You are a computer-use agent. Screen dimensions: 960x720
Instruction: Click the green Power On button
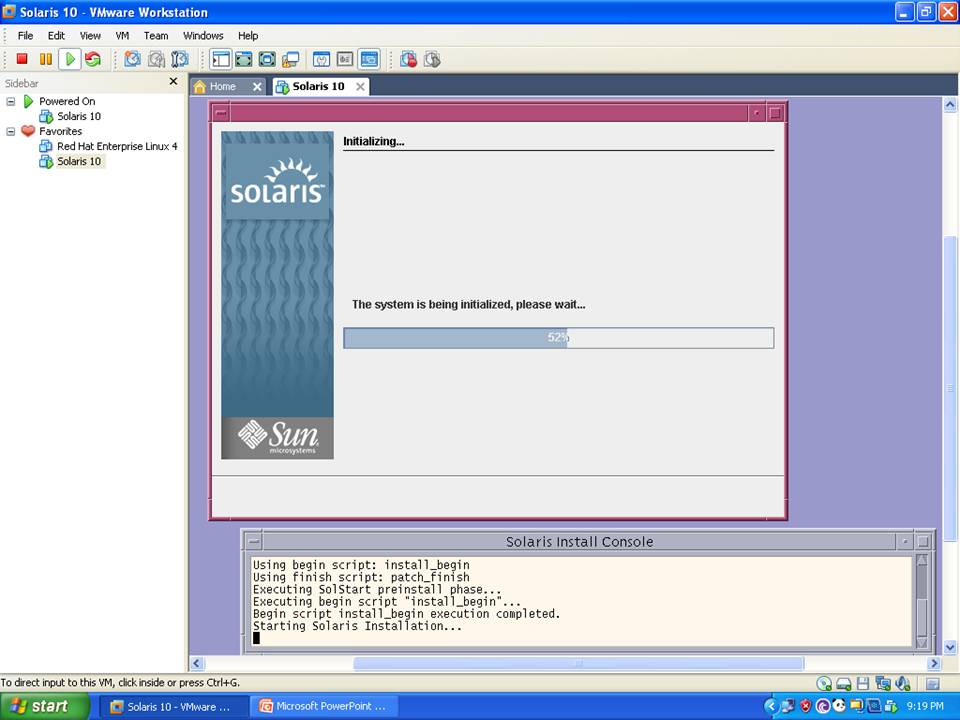(x=70, y=59)
